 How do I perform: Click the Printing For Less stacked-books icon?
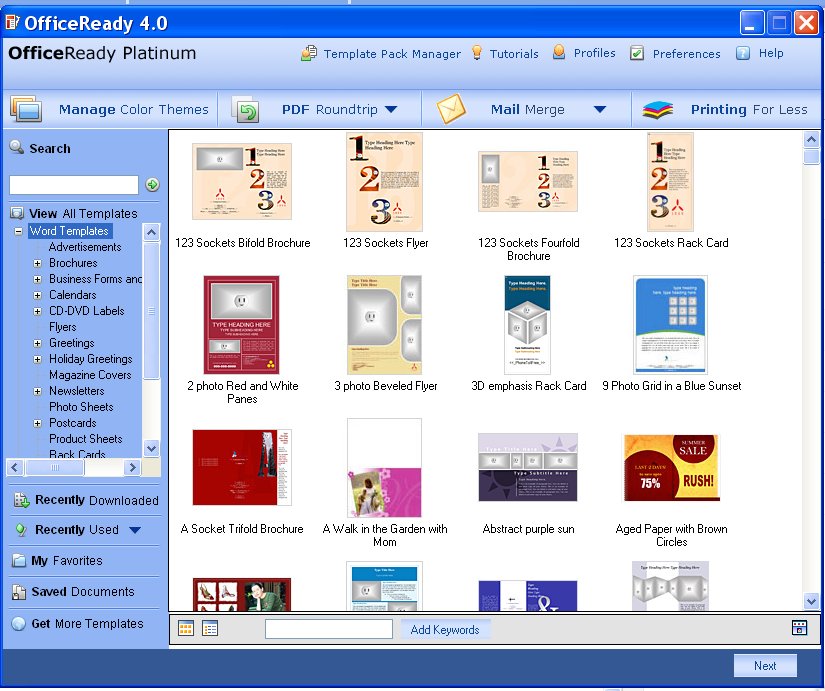tap(657, 109)
